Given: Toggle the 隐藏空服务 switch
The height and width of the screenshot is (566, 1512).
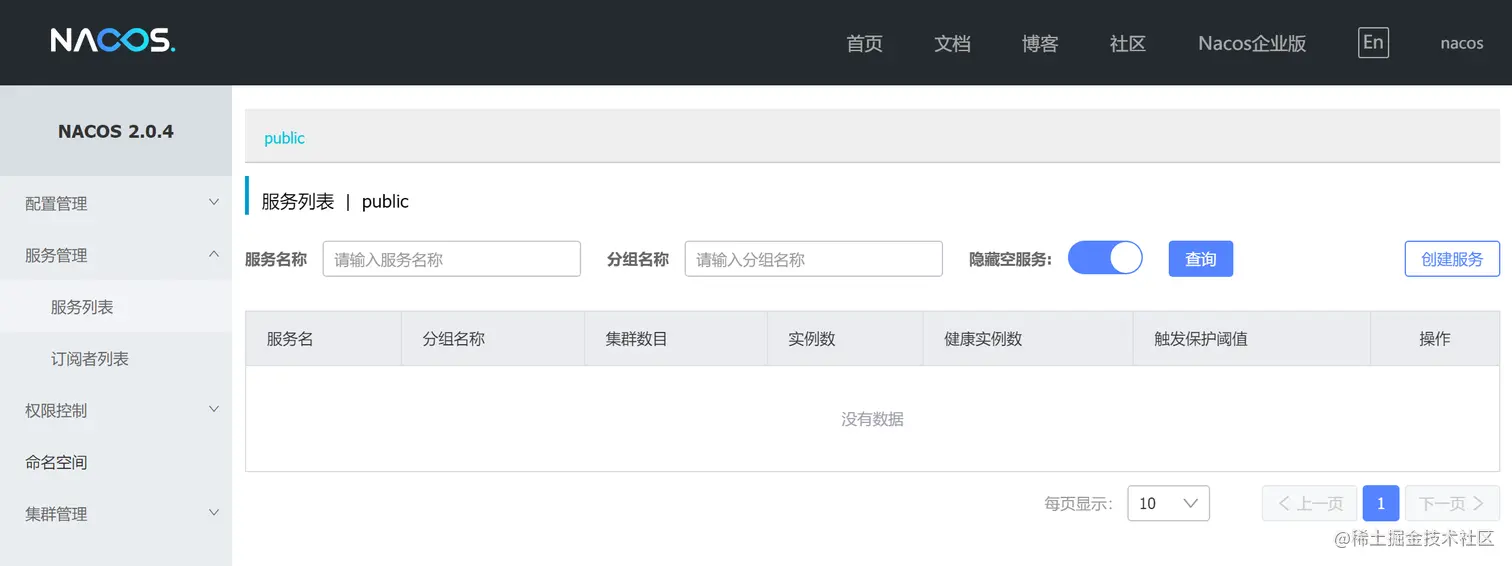Looking at the screenshot, I should coord(1105,258).
